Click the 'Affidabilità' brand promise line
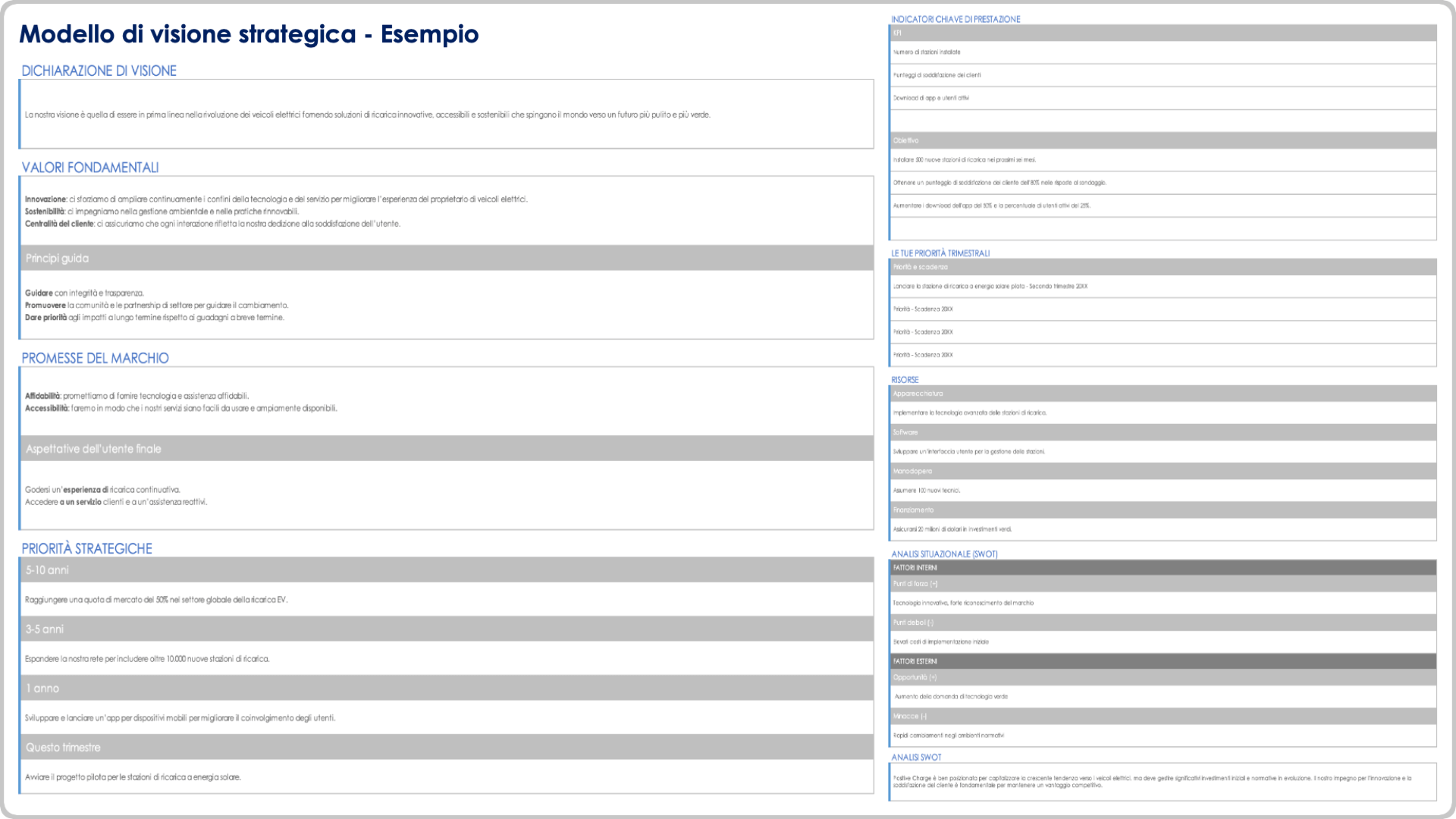Screen dimensions: 1456x819 coord(136,396)
